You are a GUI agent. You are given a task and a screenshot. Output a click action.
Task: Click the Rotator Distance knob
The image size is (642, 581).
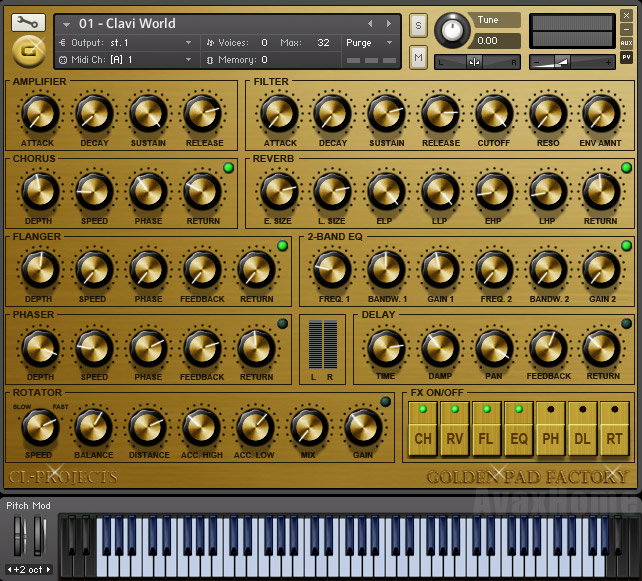pos(147,427)
